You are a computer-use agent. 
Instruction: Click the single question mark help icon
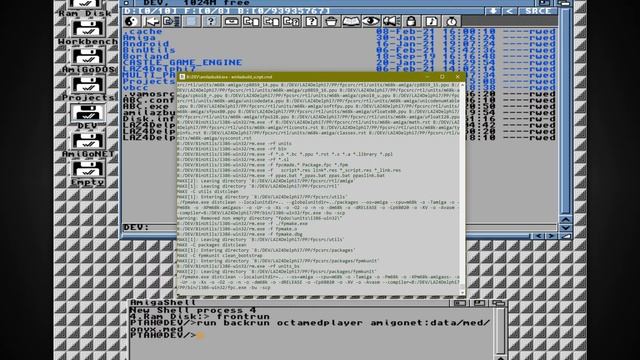coord(211,21)
